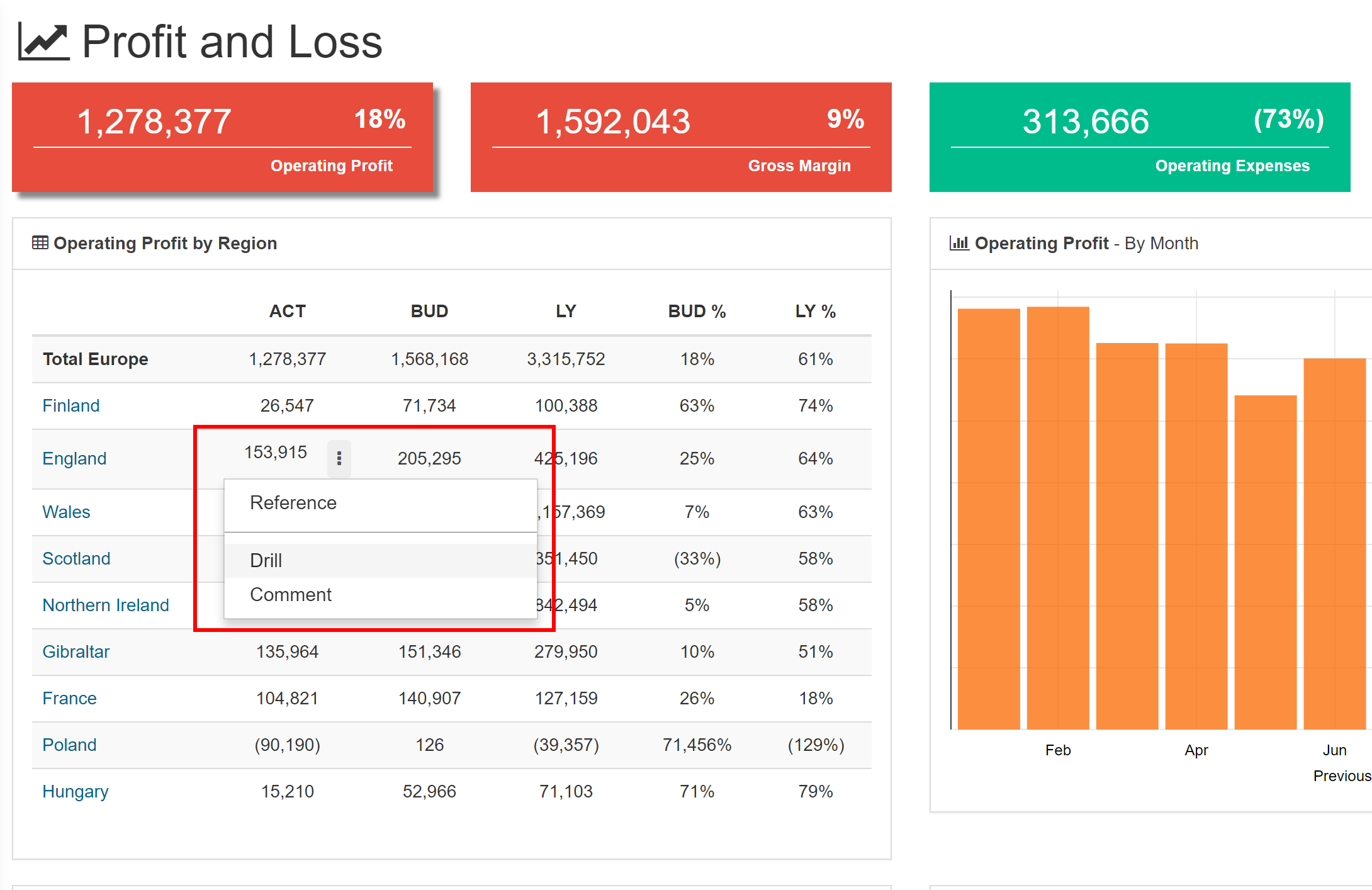The image size is (1372, 890).
Task: Click the Northern Ireland link
Action: pos(106,605)
